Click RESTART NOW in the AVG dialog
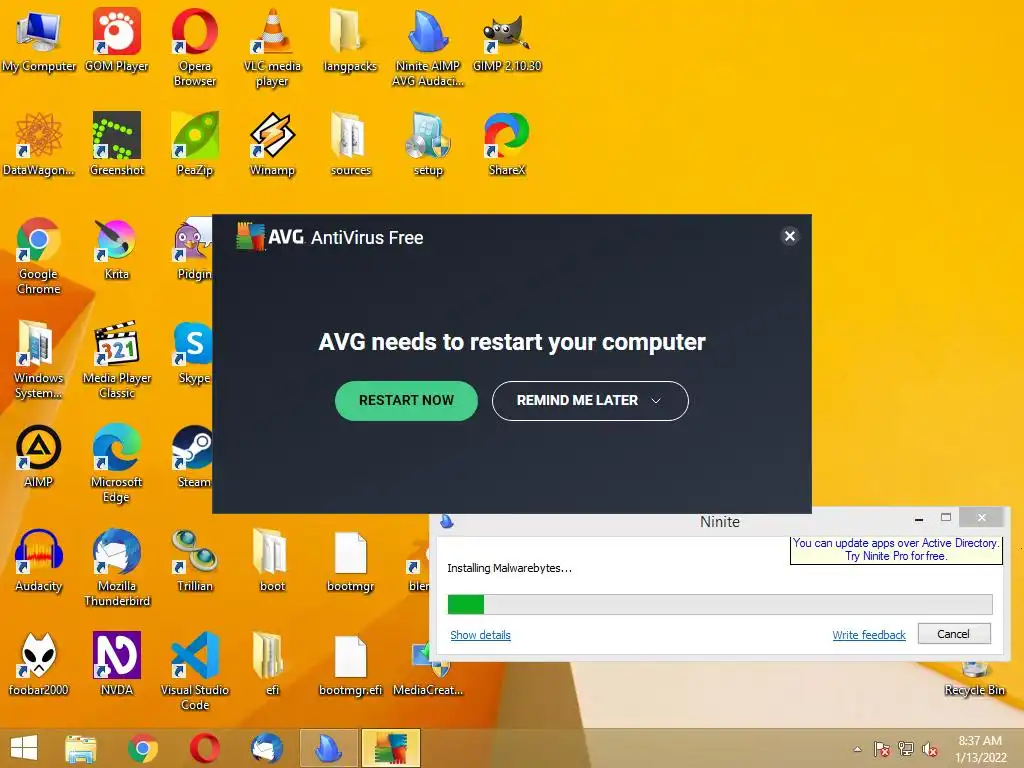This screenshot has width=1024, height=768. (406, 400)
